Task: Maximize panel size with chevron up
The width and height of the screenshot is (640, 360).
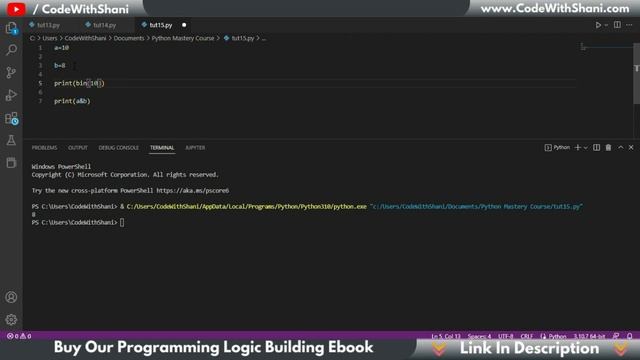Action: click(621, 147)
